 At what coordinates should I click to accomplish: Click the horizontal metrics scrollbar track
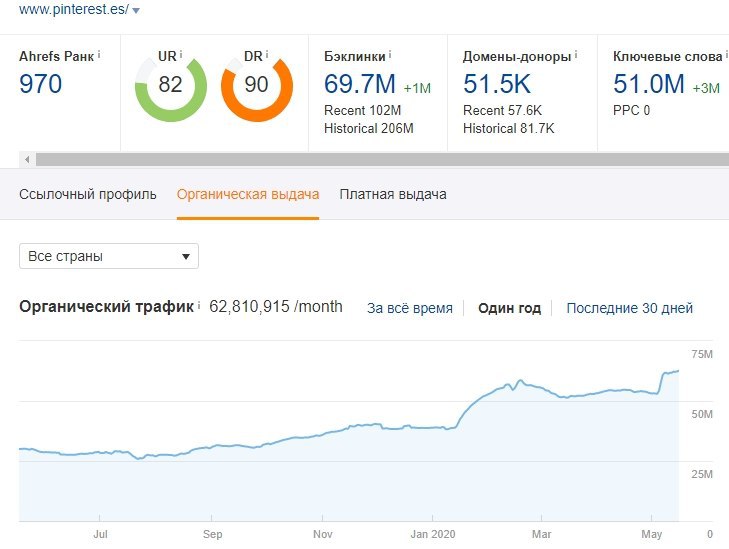click(x=382, y=159)
